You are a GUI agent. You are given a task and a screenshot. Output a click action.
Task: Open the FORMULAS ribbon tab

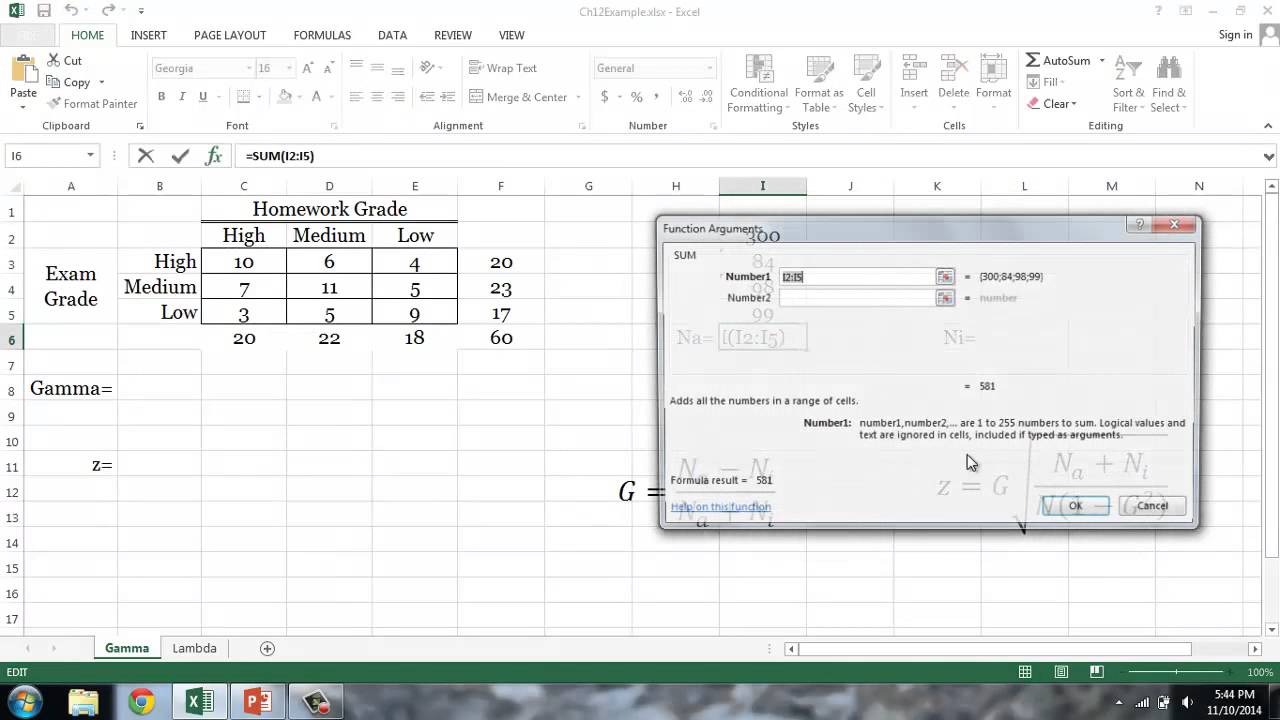pyautogui.click(x=322, y=35)
